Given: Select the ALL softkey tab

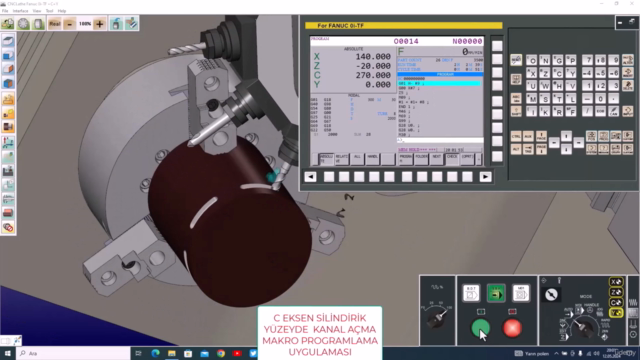Looking at the screenshot, I should tap(357, 159).
